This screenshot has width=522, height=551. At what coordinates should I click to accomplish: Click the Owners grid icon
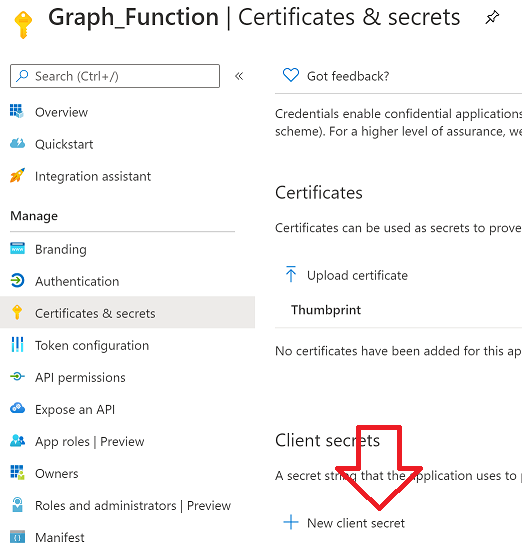click(17, 472)
